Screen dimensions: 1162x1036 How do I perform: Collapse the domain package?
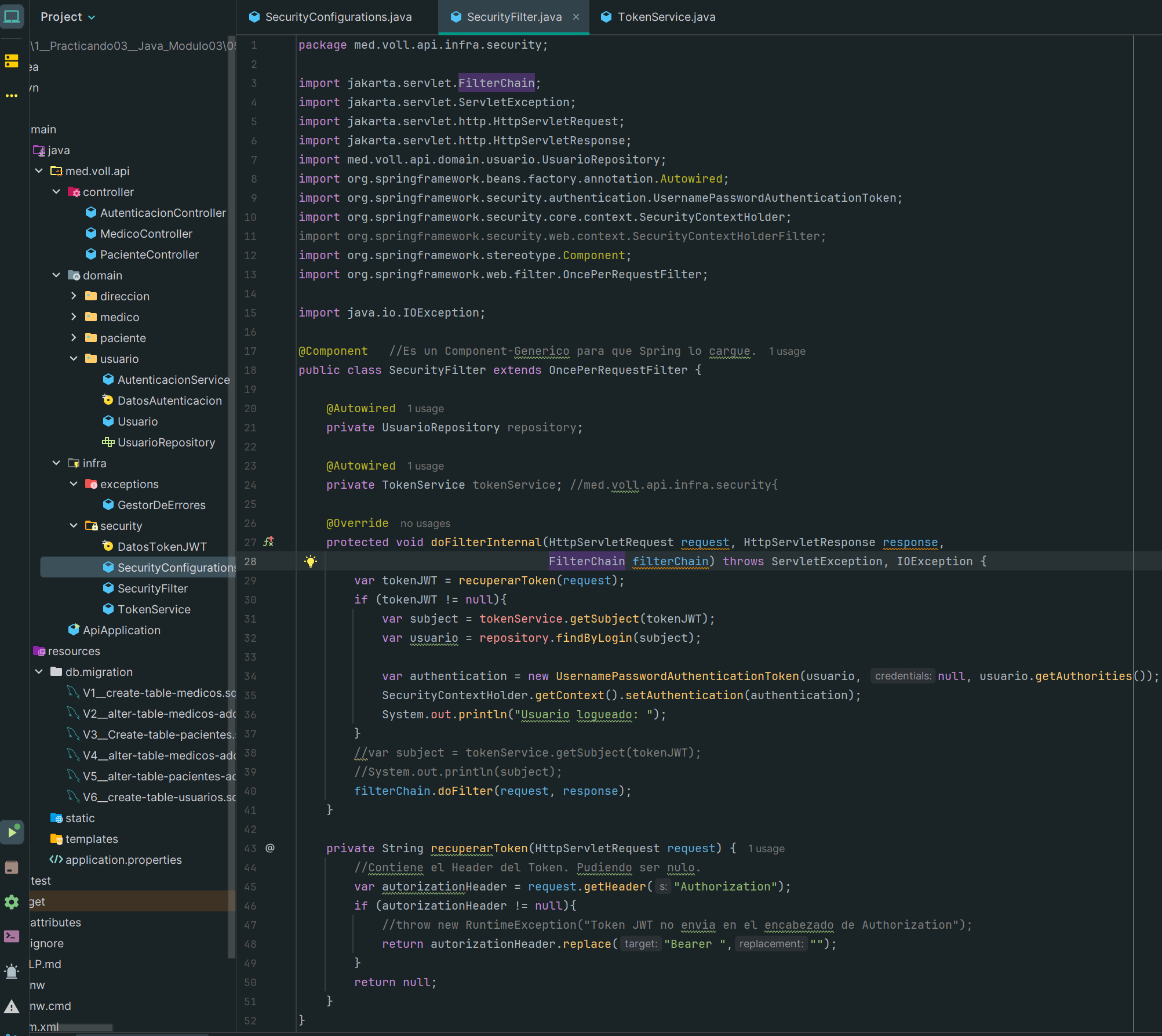point(56,275)
